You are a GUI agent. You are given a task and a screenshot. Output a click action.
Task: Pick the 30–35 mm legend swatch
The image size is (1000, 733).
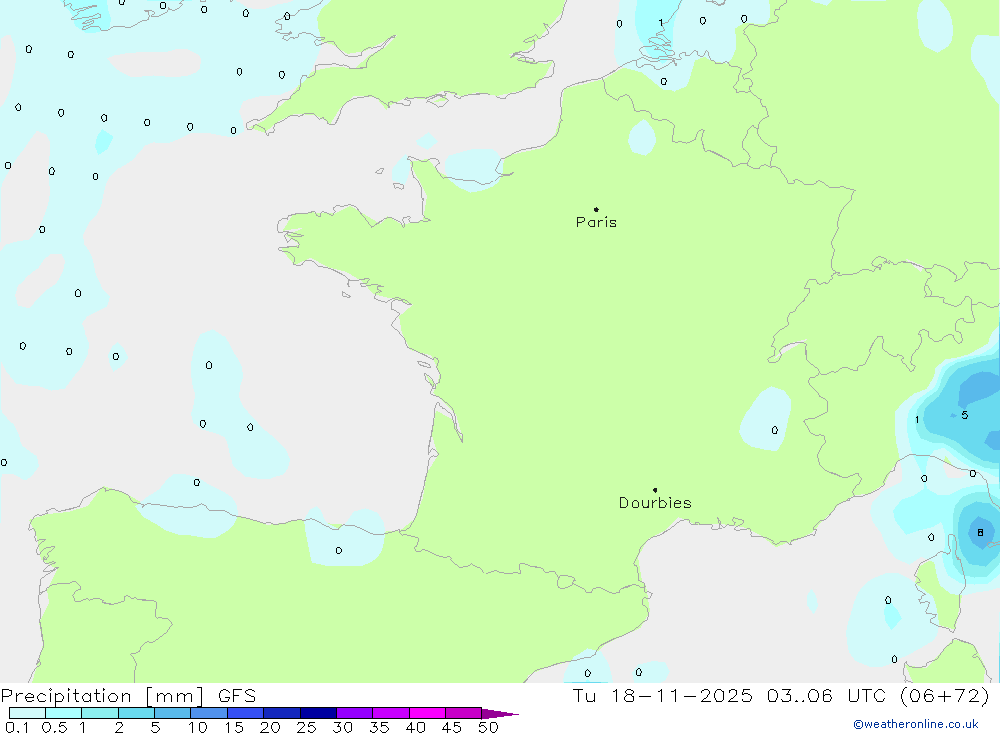355,713
